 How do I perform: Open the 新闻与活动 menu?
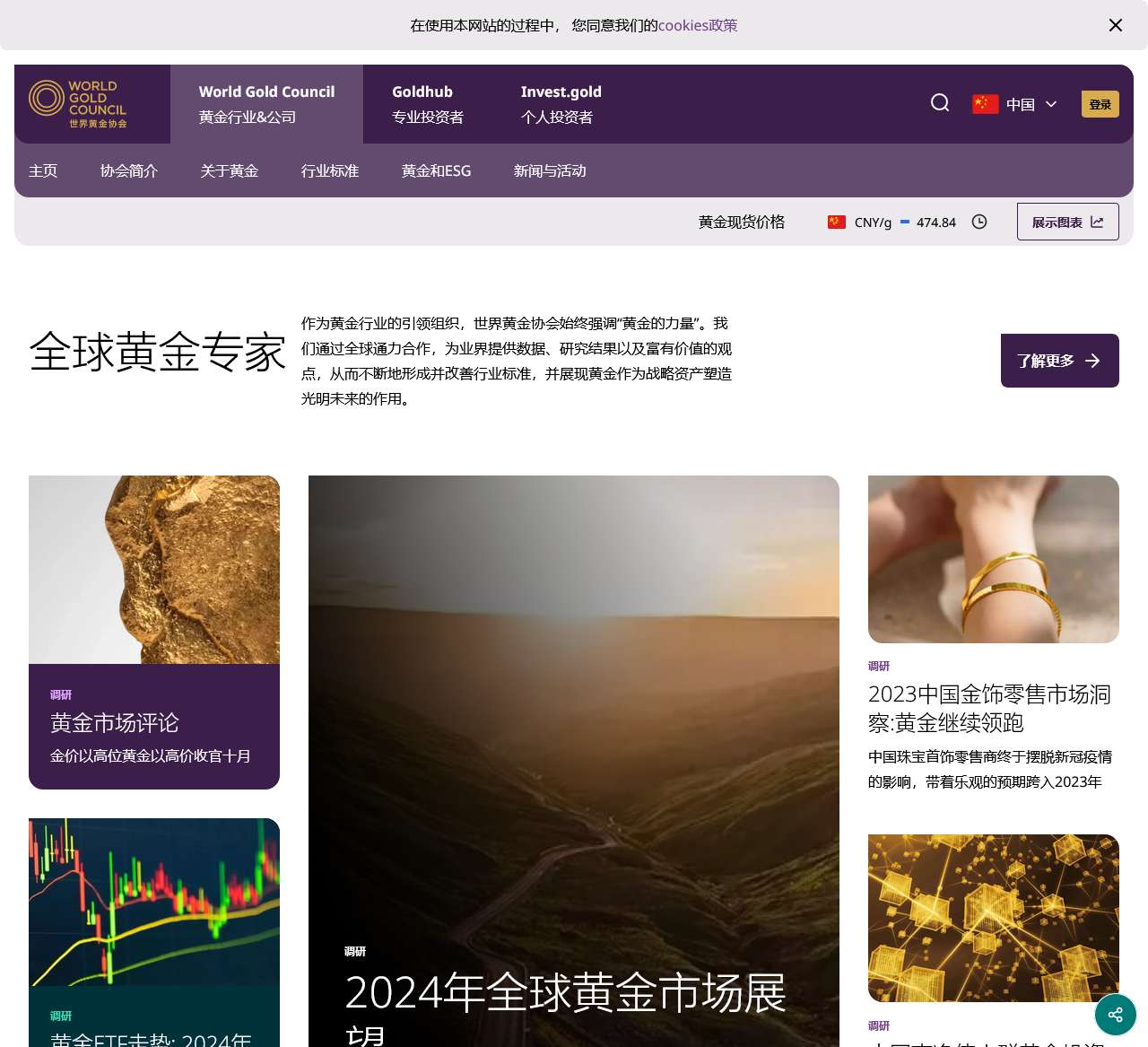coord(550,170)
